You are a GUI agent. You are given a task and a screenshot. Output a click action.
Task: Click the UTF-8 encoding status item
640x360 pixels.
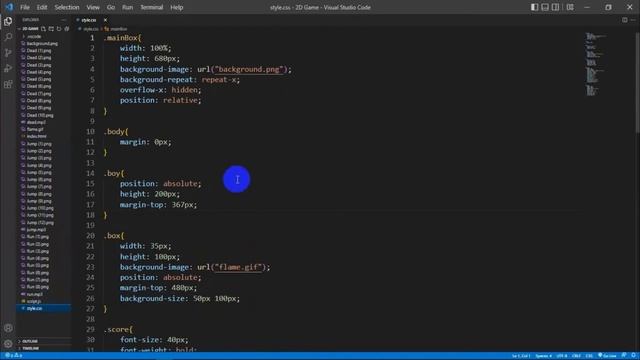tap(562, 356)
